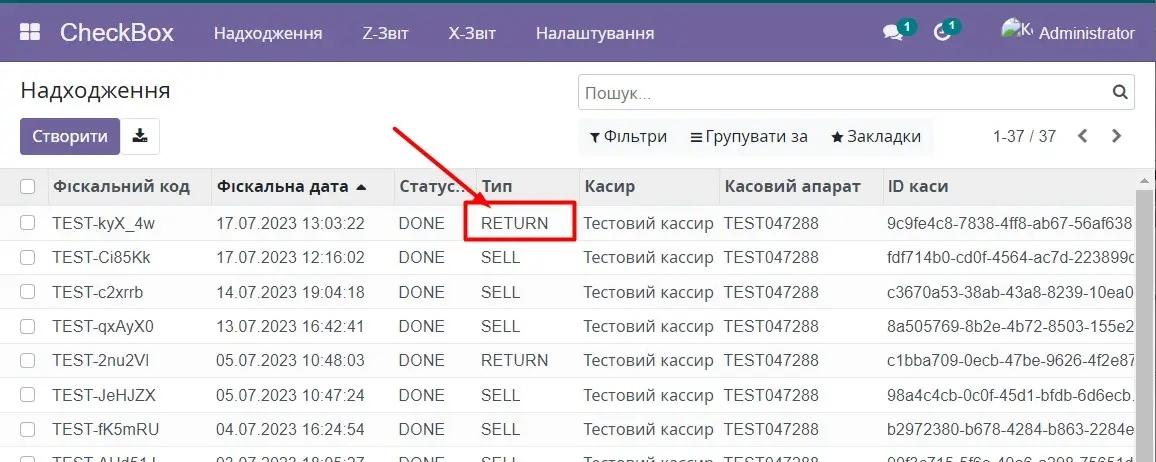Expand the Закладки favorites dropdown
1156x462 pixels.
click(x=876, y=137)
